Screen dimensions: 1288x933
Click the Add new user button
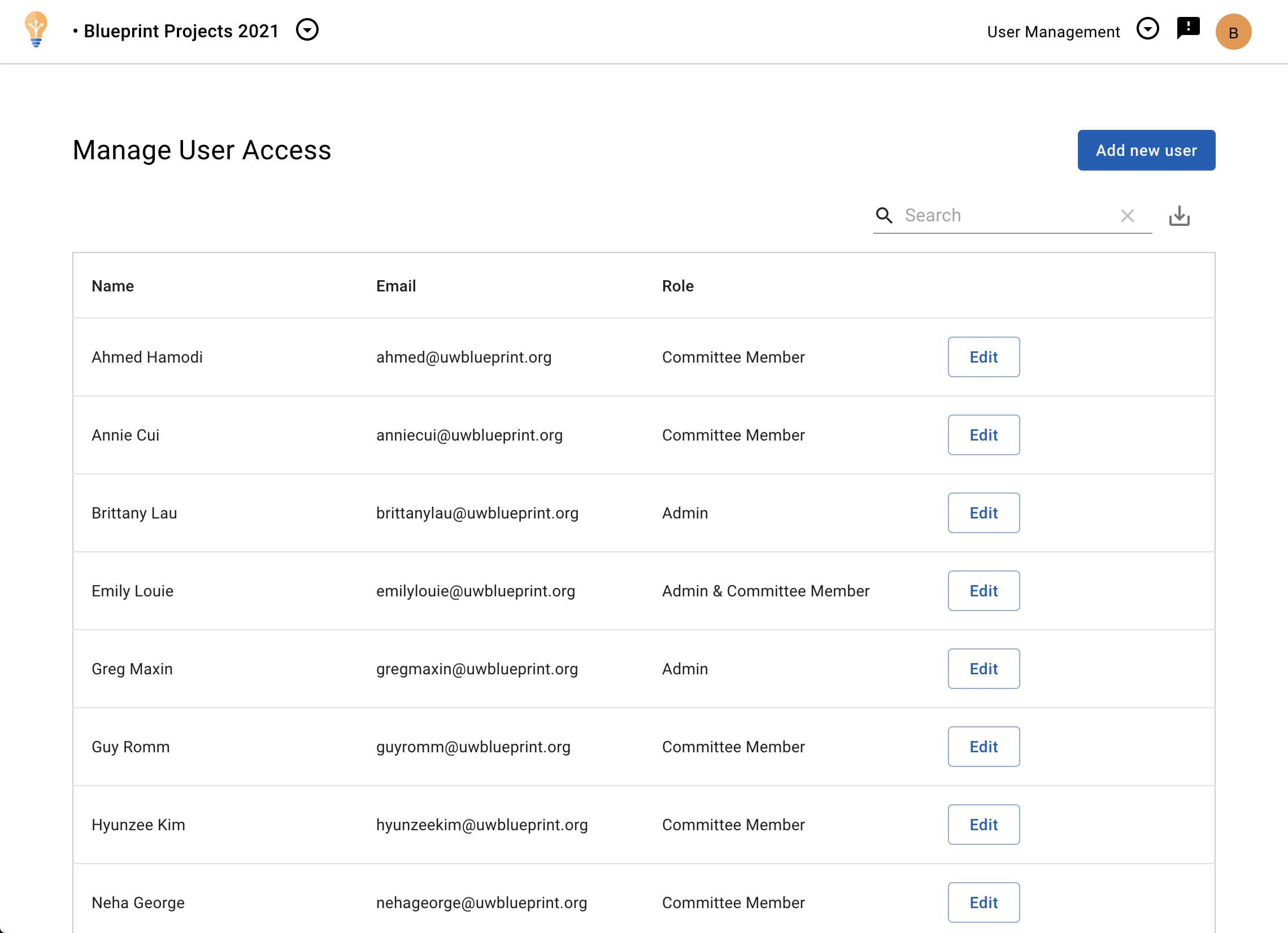(1146, 150)
